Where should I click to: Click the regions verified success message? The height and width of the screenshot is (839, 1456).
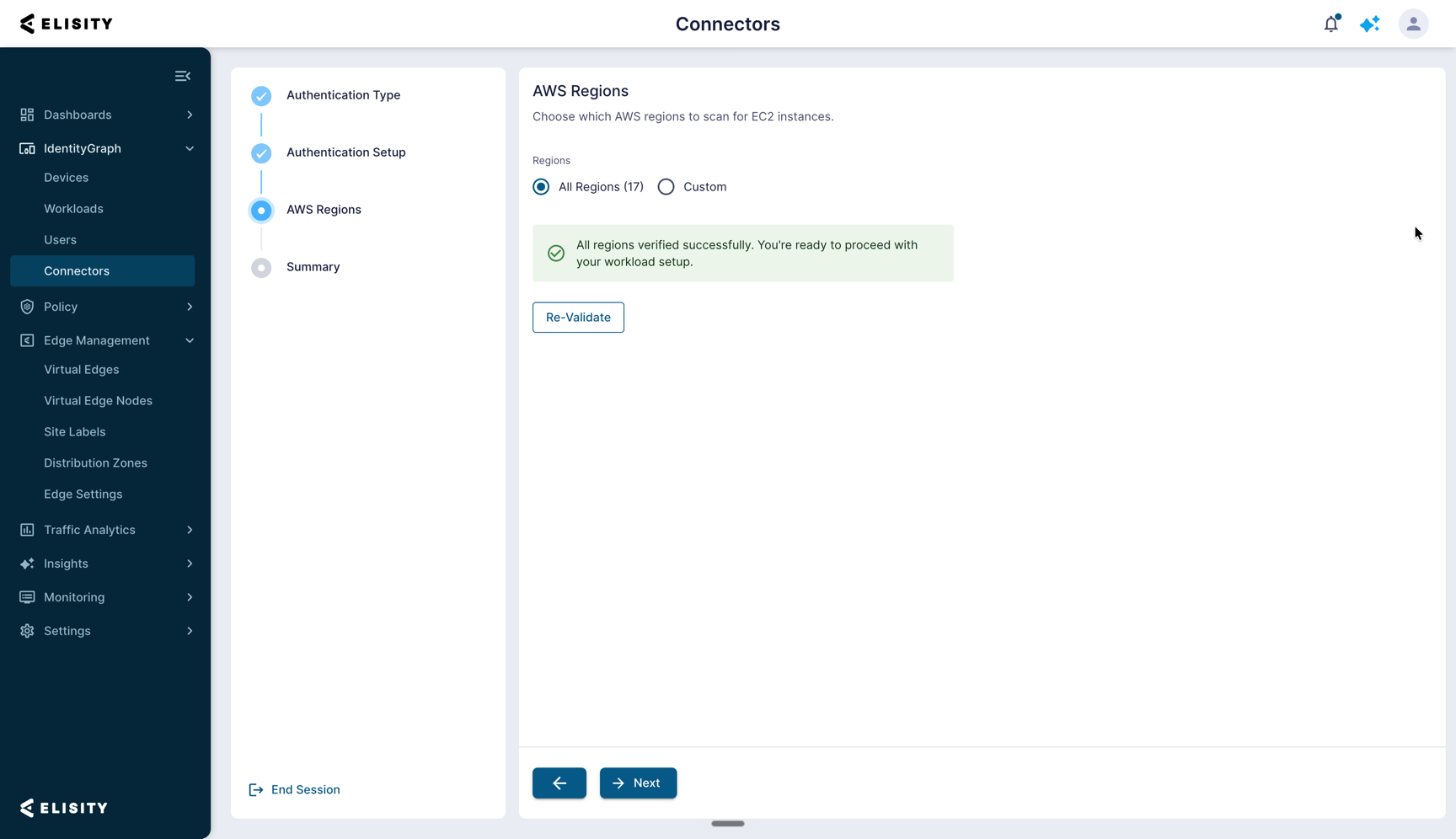coord(743,254)
